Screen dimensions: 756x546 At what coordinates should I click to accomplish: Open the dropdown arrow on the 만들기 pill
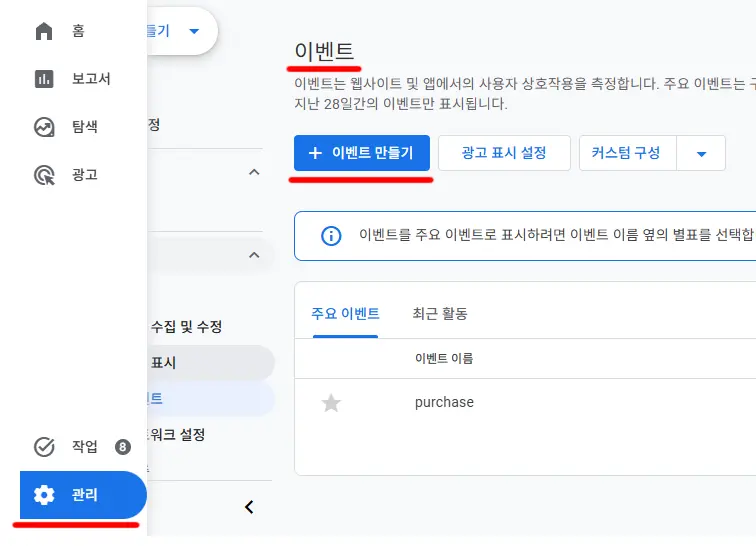pyautogui.click(x=194, y=31)
